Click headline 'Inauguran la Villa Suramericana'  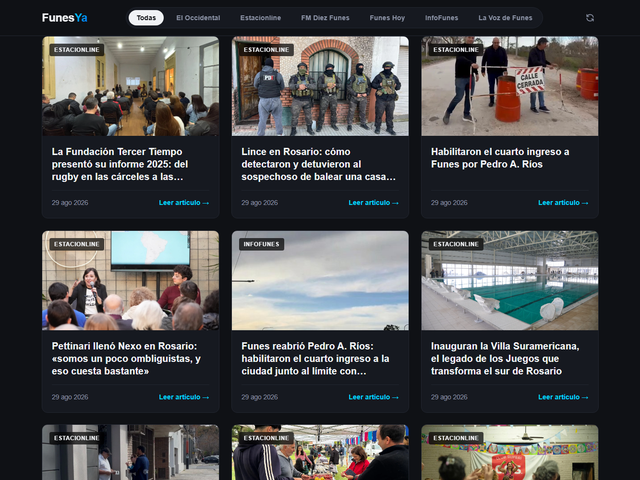pyautogui.click(x=505, y=358)
